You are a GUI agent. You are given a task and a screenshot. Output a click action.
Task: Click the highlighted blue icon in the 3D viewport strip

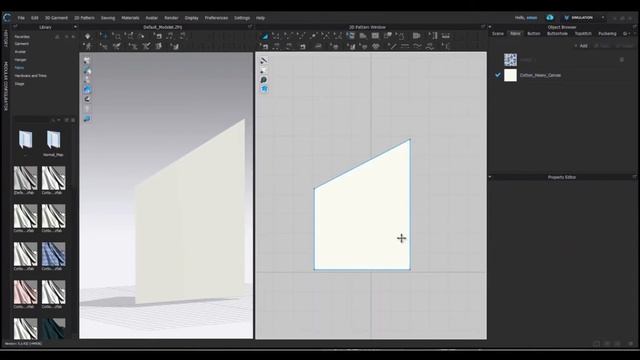click(x=87, y=90)
